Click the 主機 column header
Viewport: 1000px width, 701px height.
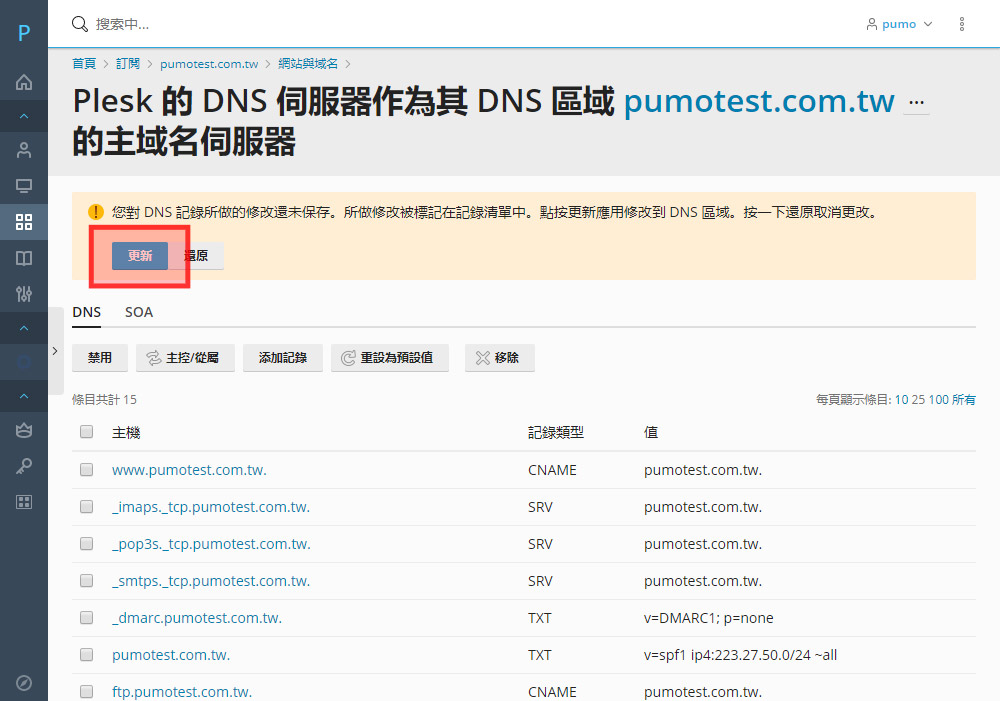coord(126,432)
